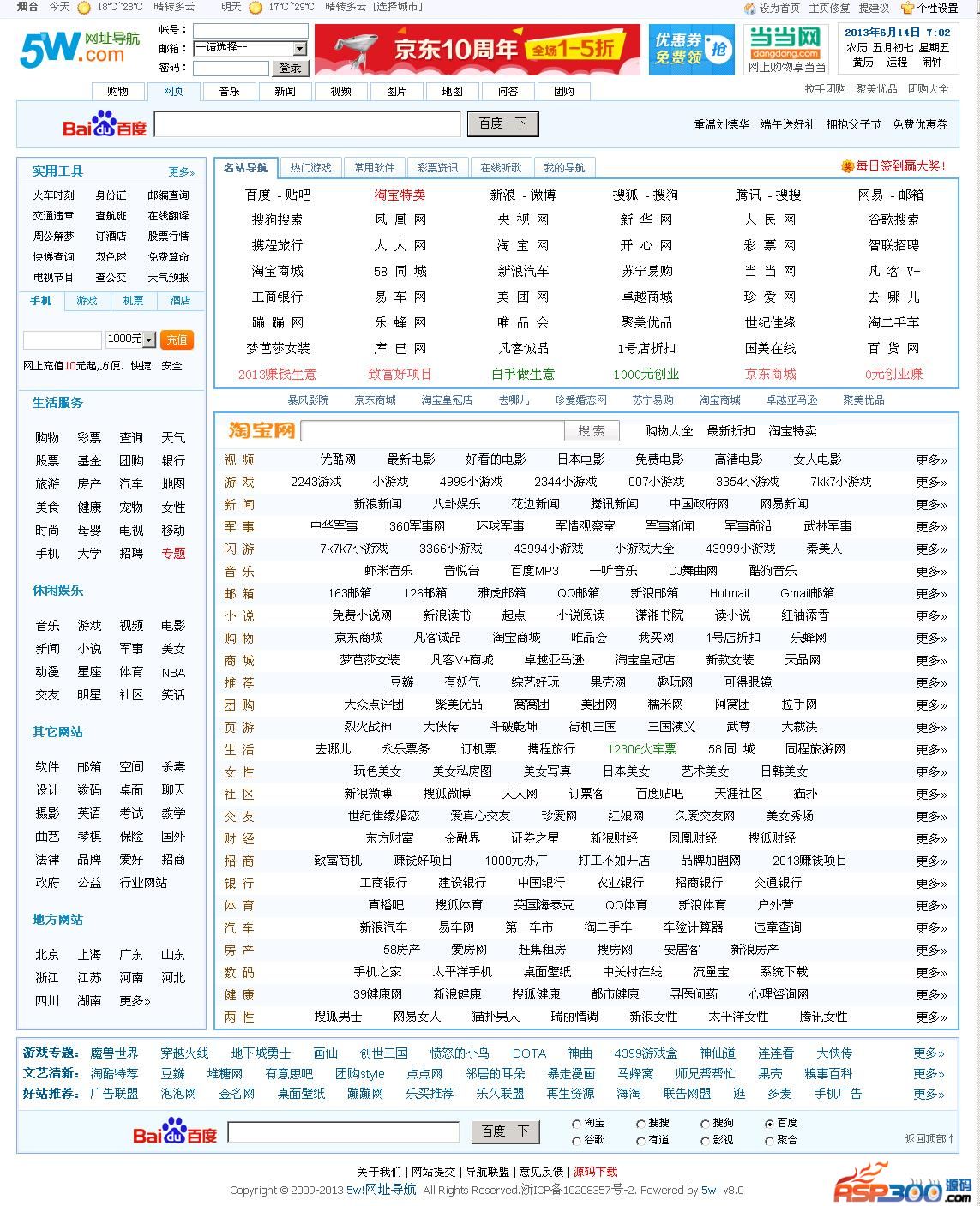
Task: Expand 更多» in 实用工具 panel
Action: click(x=182, y=171)
